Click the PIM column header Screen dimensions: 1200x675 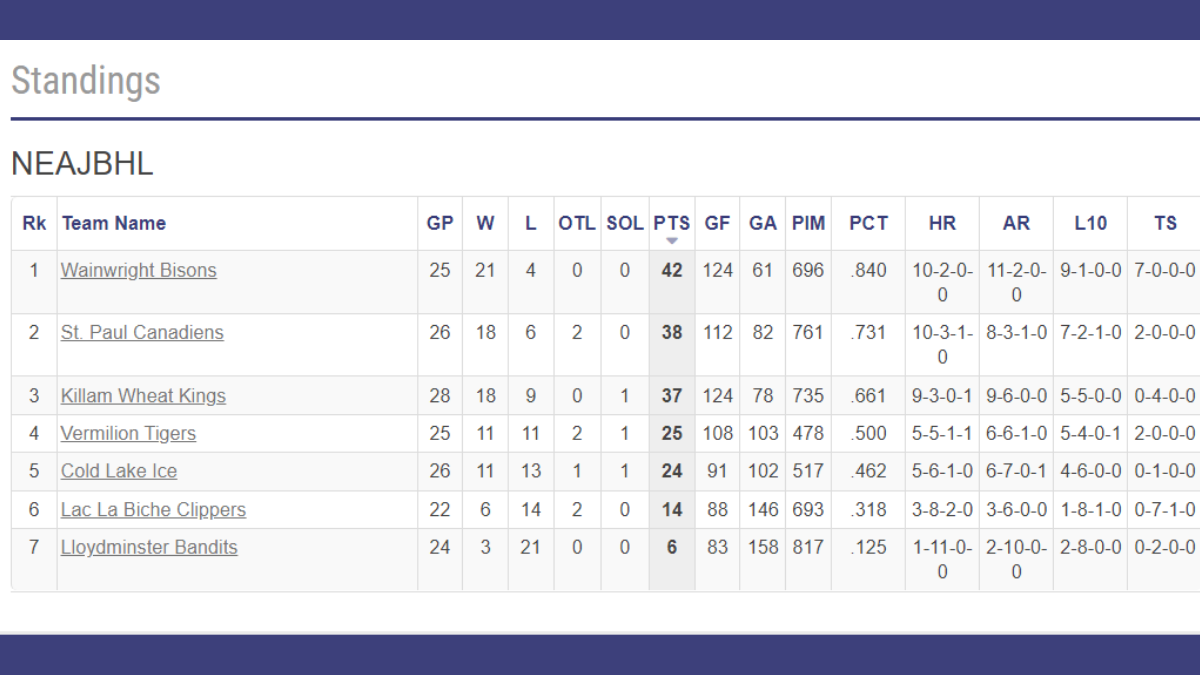coord(808,223)
